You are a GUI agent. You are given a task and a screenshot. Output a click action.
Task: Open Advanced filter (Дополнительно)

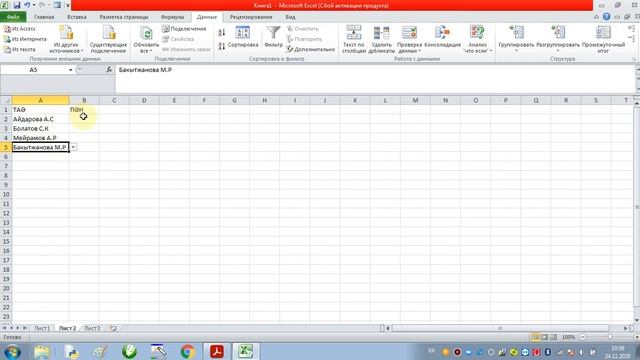point(310,49)
